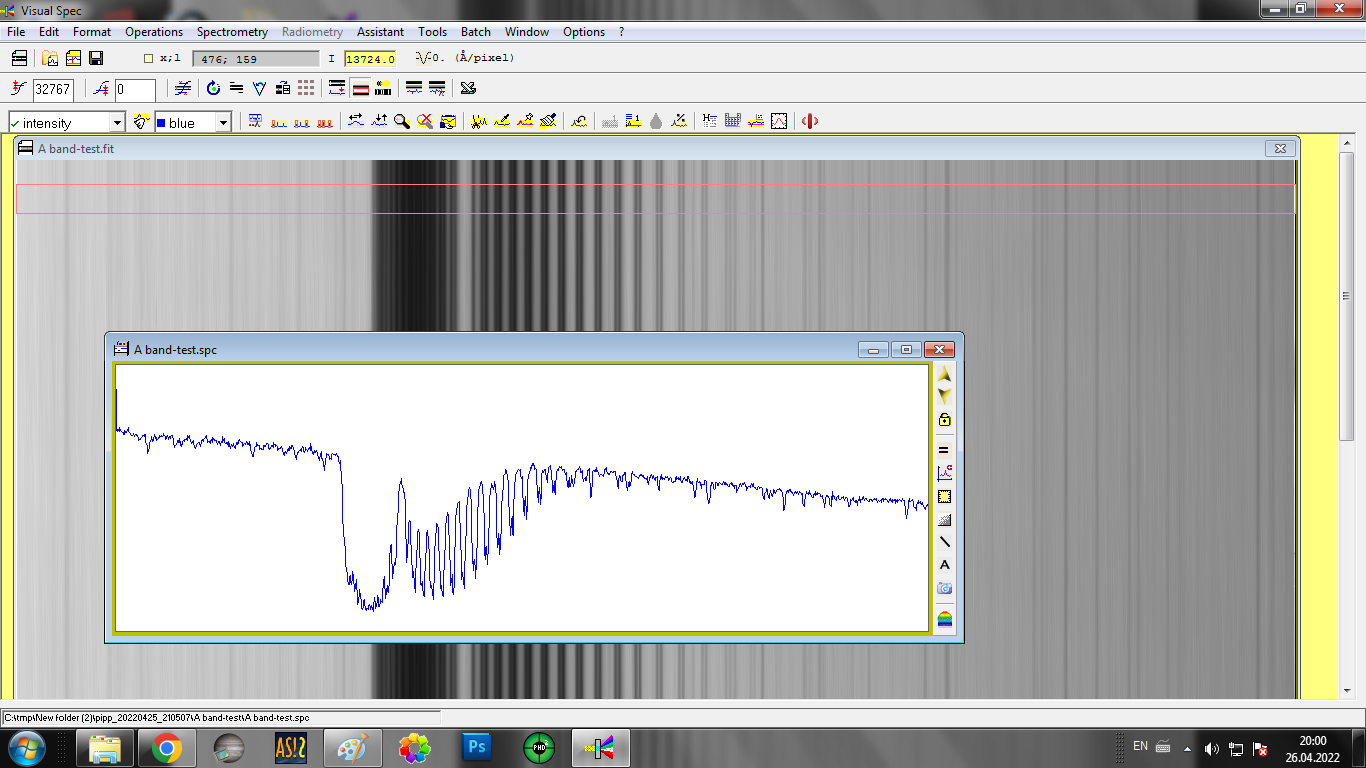This screenshot has height=768, width=1366.
Task: Click the H line identification list icon
Action: tap(709, 121)
